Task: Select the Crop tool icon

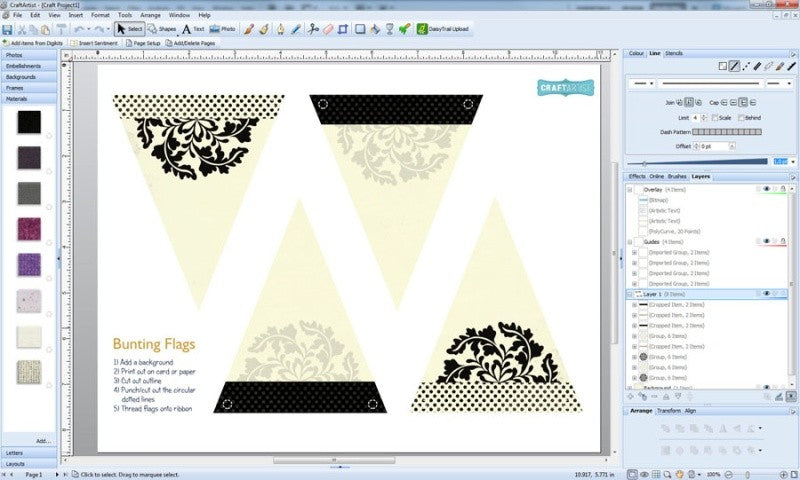Action: pos(343,29)
